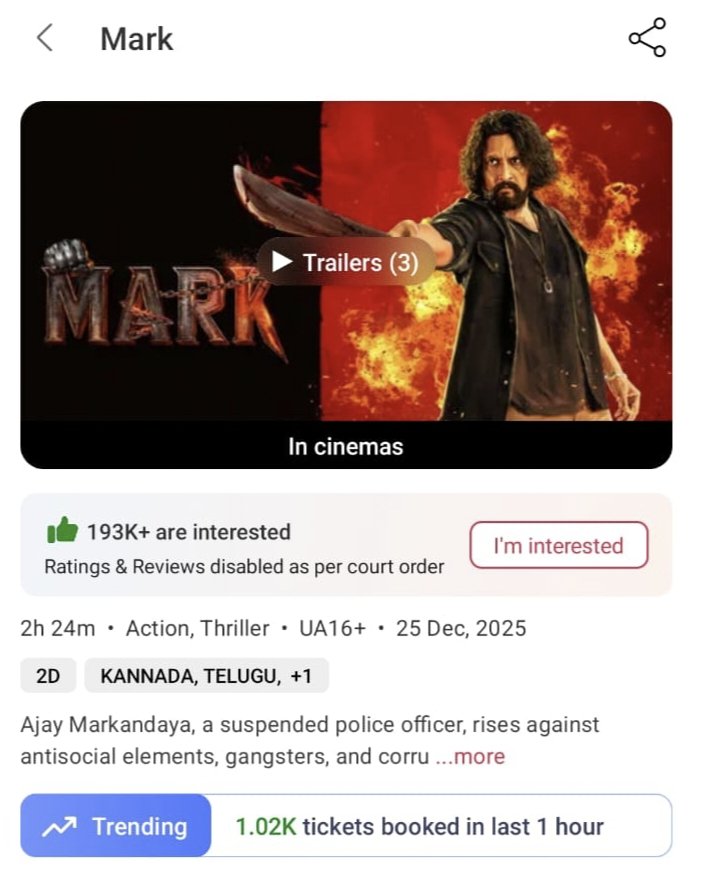Click the I'm interested button
This screenshot has height=872, width=704.
click(x=559, y=545)
